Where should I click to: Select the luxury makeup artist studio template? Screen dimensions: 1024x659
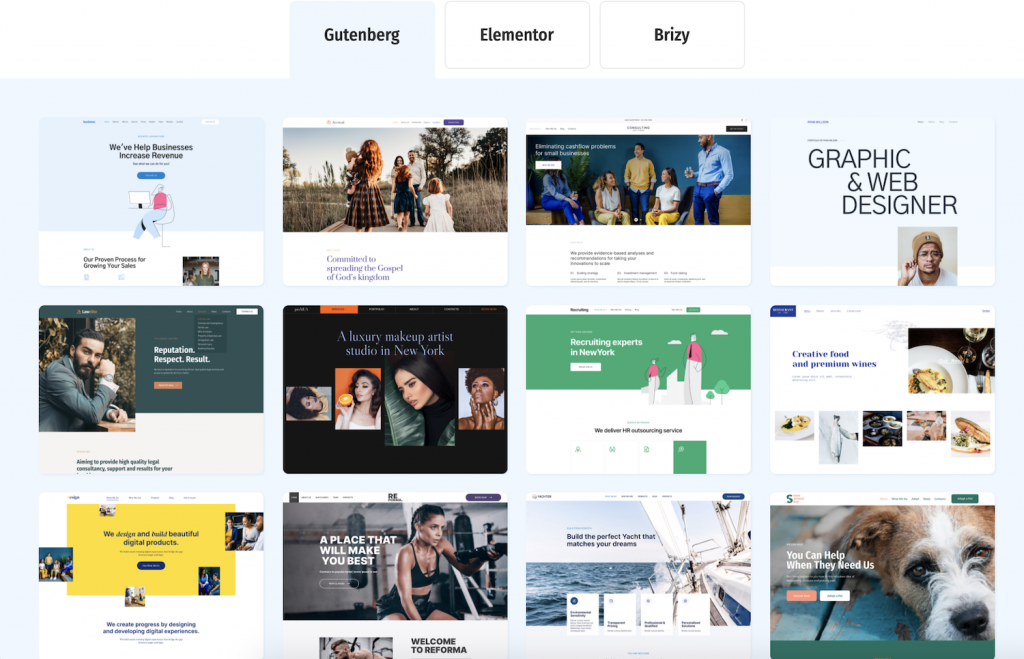click(395, 389)
